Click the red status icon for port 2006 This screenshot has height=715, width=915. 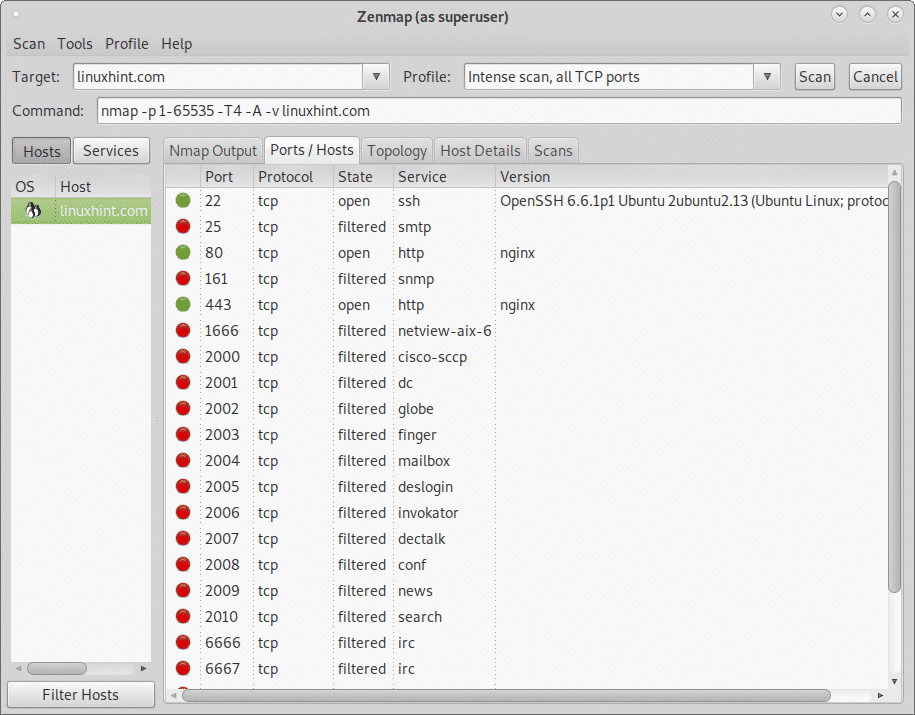click(183, 512)
